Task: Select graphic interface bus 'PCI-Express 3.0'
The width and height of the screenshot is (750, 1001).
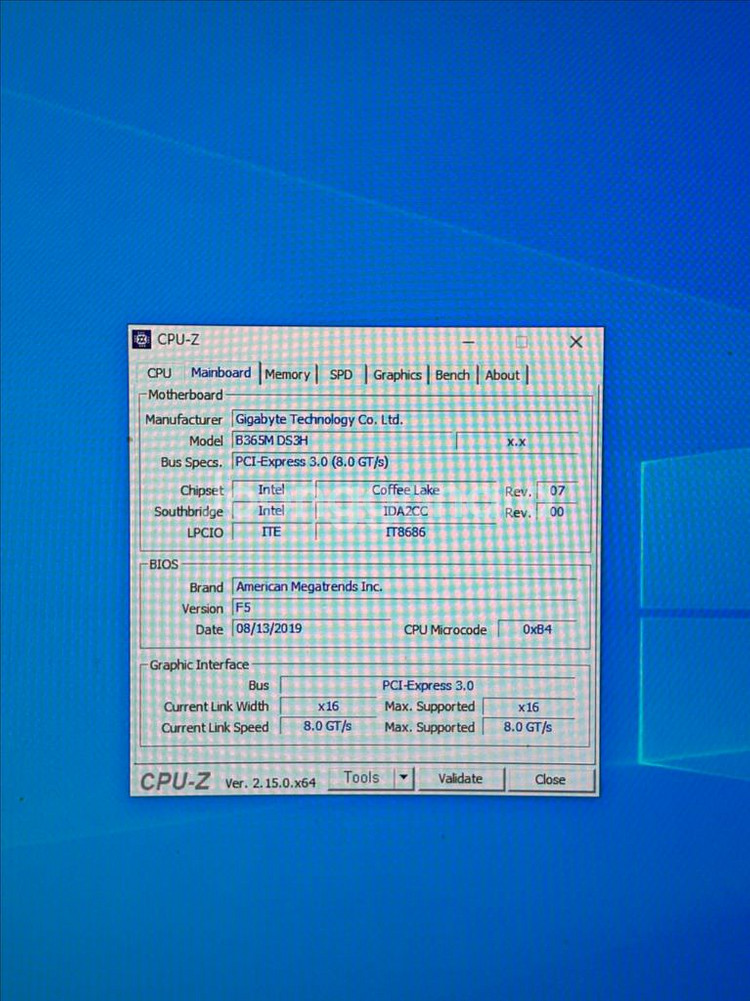Action: tap(428, 686)
